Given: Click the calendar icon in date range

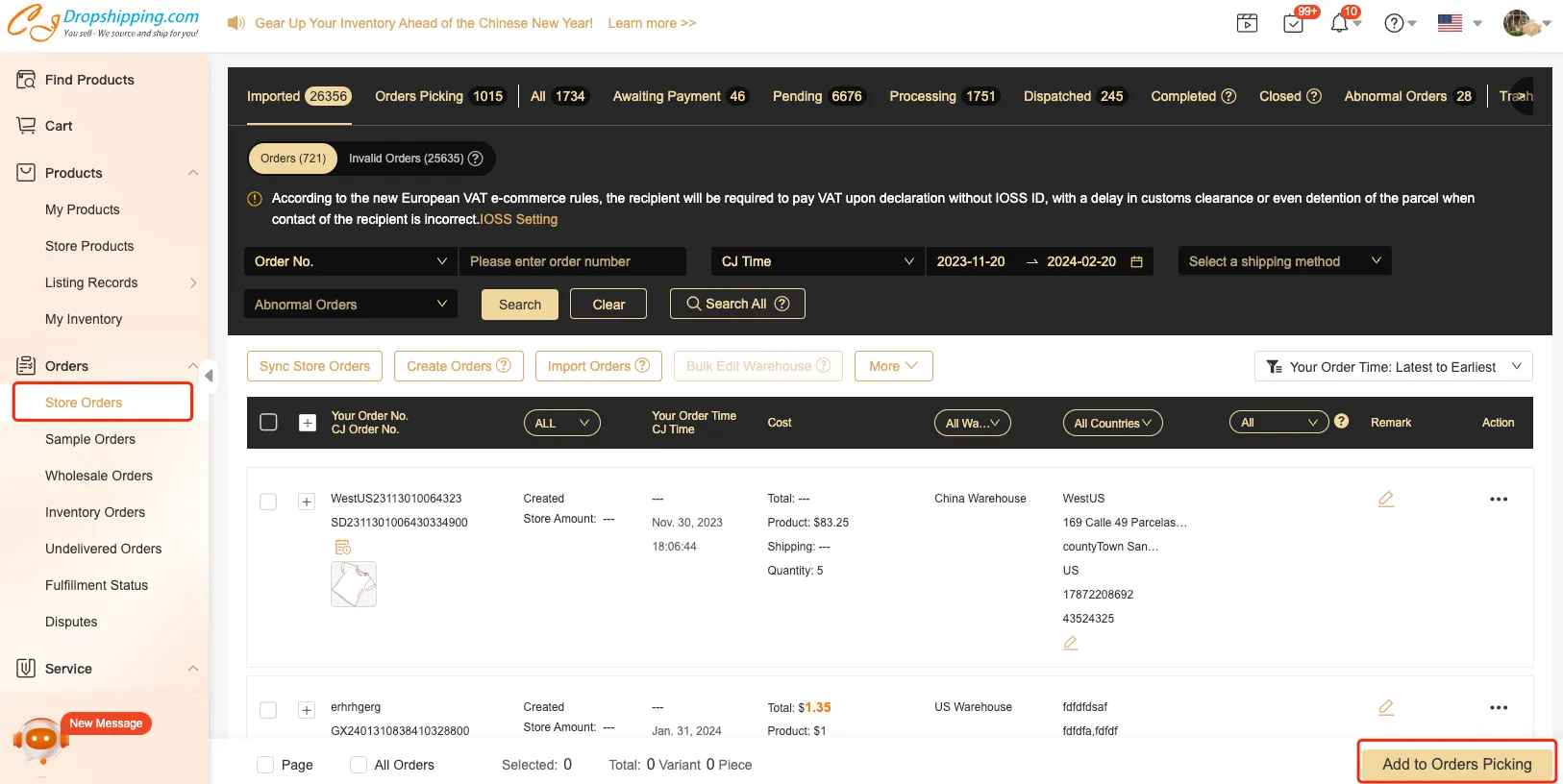Looking at the screenshot, I should coord(1136,261).
